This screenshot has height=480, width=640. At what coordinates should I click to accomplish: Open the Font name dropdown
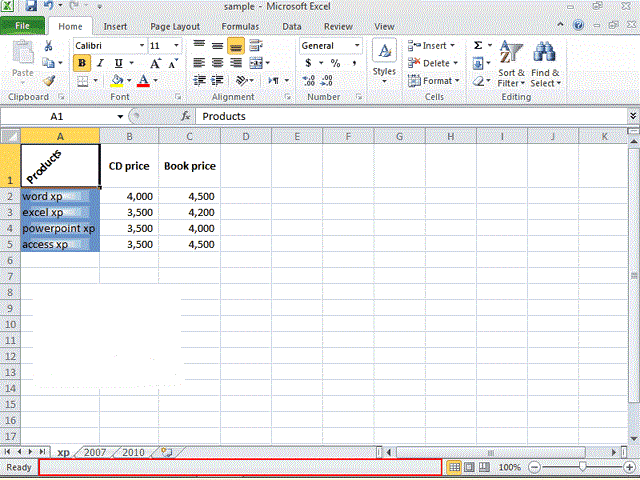(142, 45)
